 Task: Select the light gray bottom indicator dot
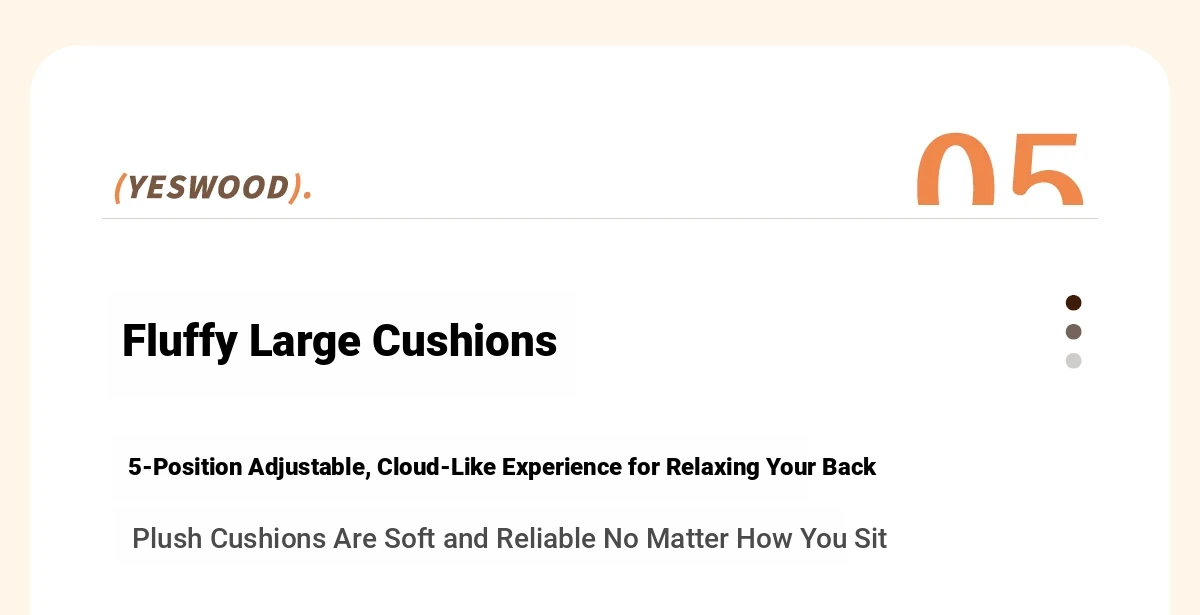tap(1073, 361)
